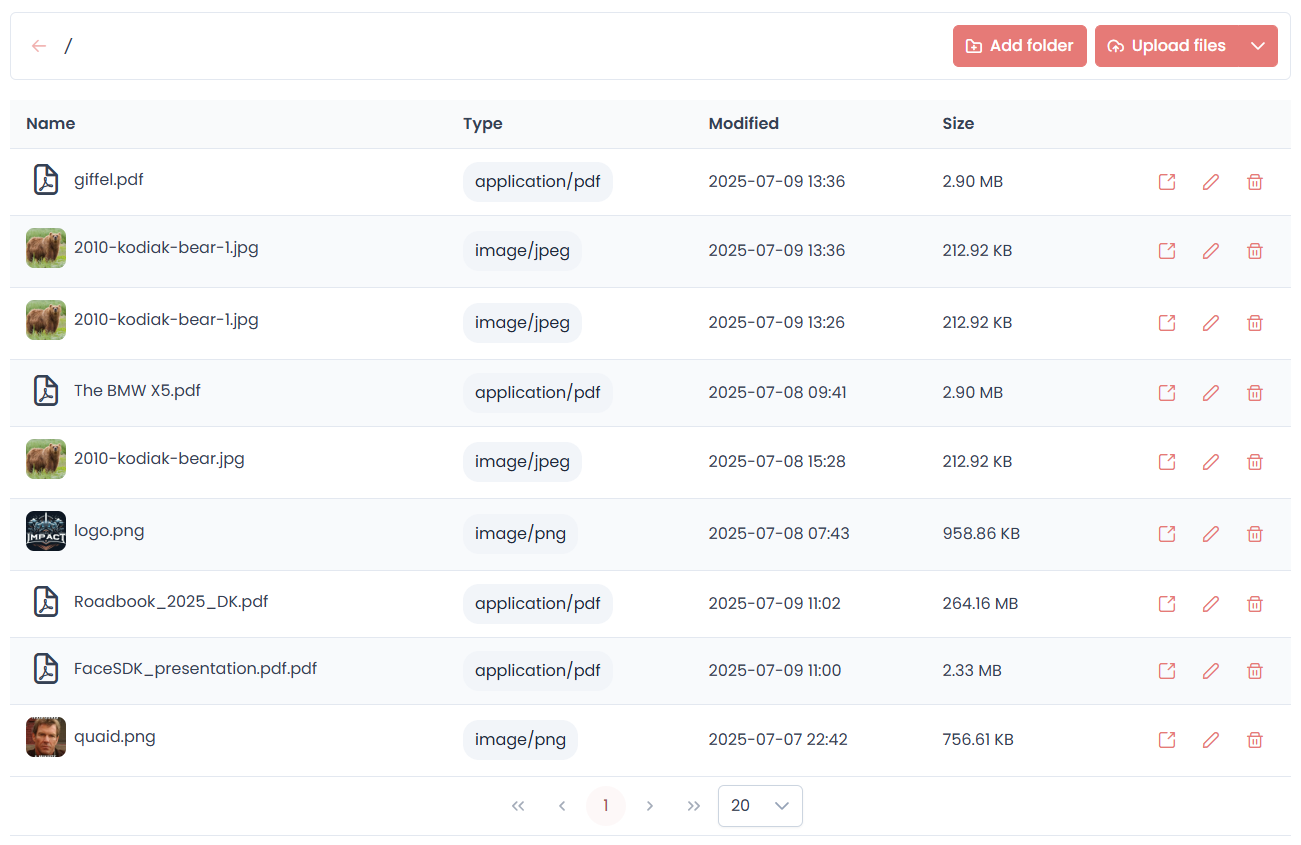Open the rows per page dropdown
Viewport: 1301px width, 845px height.
pos(760,806)
